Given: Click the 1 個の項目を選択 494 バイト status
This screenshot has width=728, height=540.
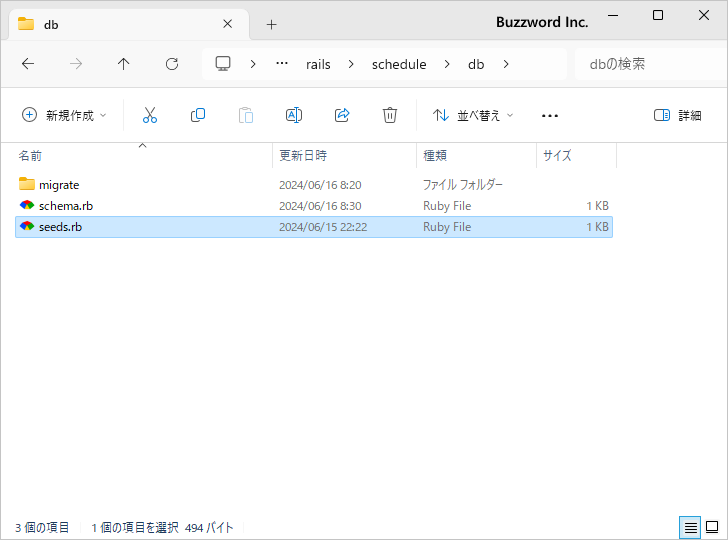Looking at the screenshot, I should (x=162, y=527).
